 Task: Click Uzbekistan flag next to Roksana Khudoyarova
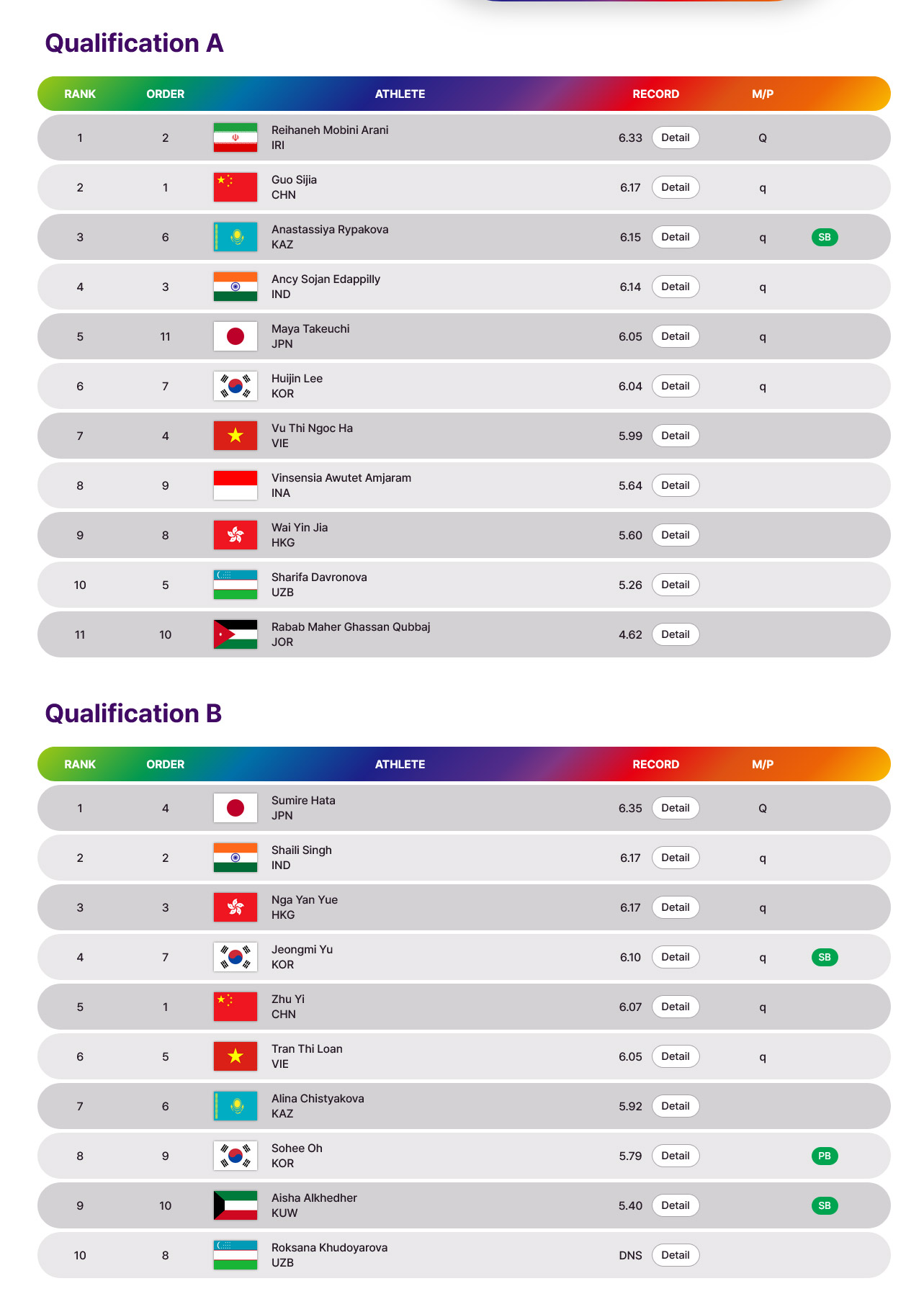[x=236, y=1255]
